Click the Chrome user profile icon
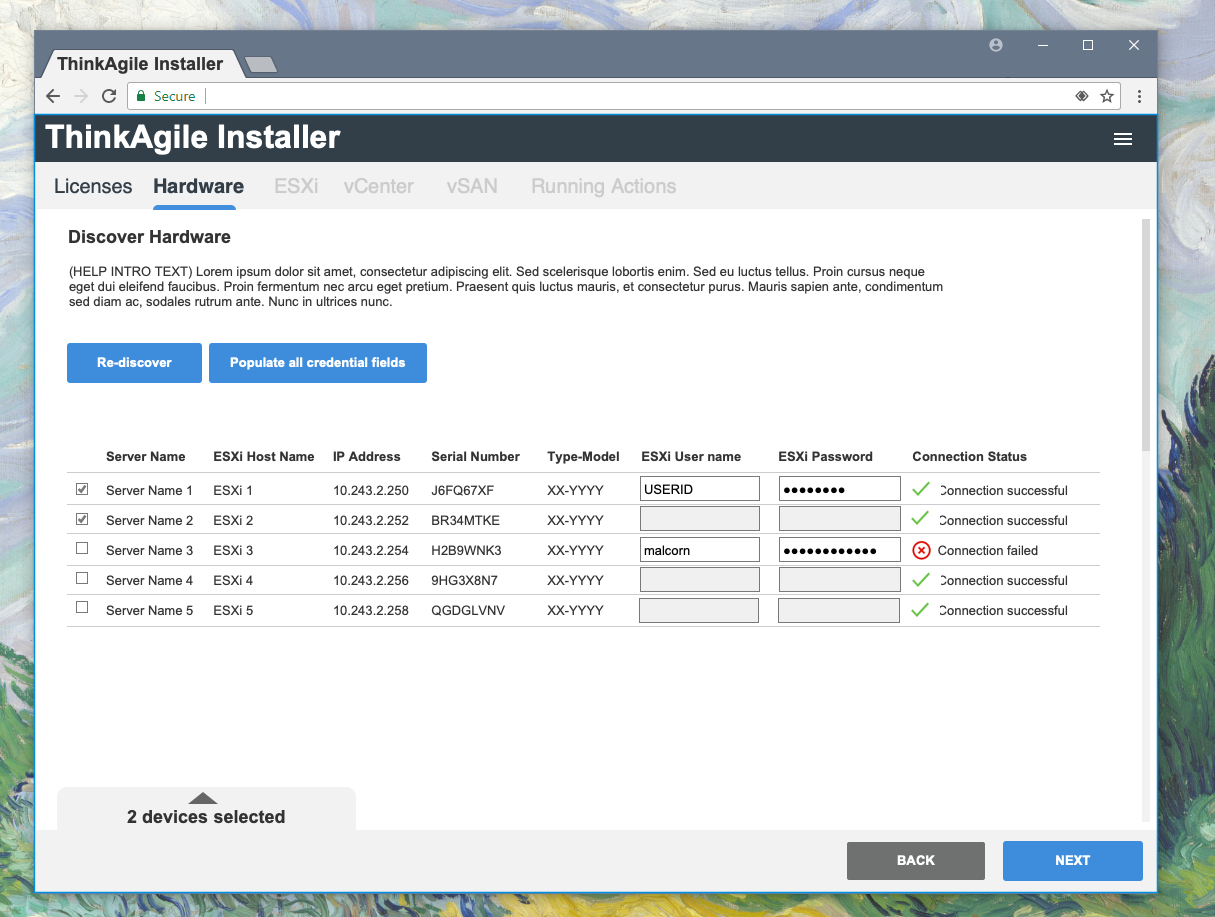1215x917 pixels. coord(996,45)
